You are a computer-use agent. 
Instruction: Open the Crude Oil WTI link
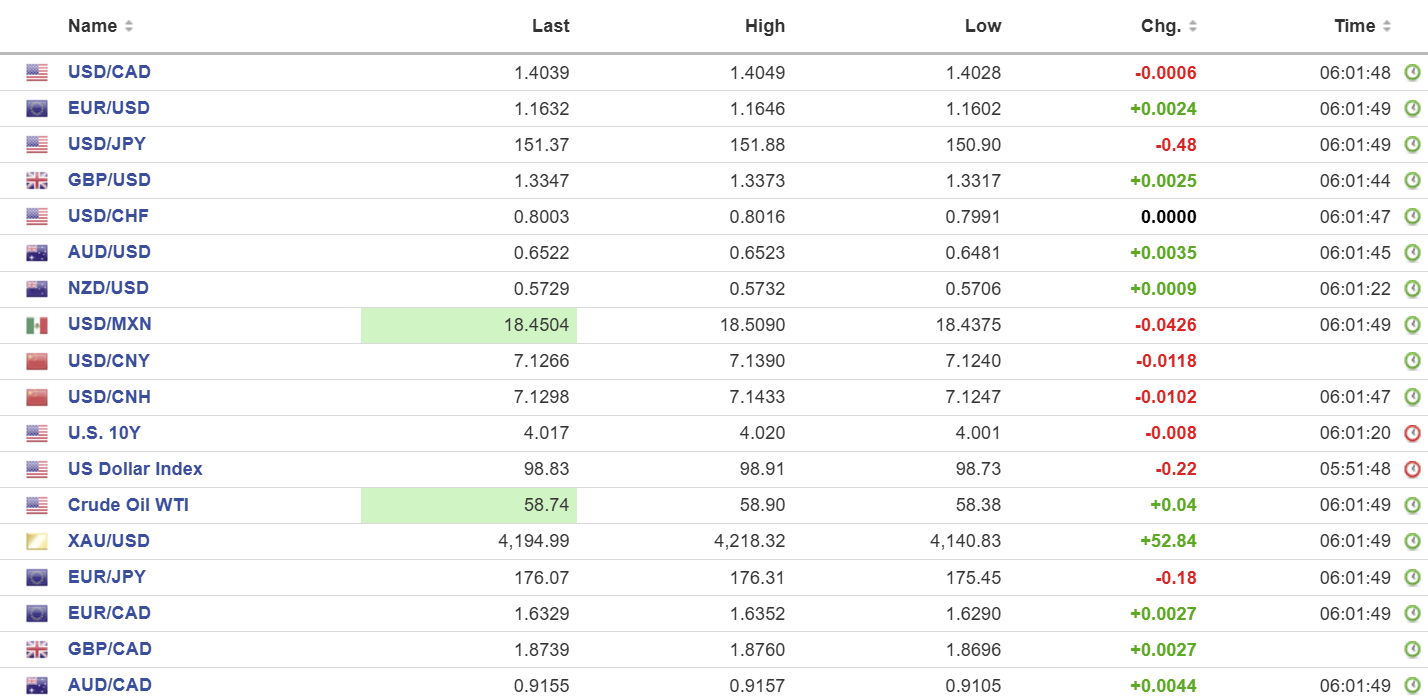[x=128, y=505]
